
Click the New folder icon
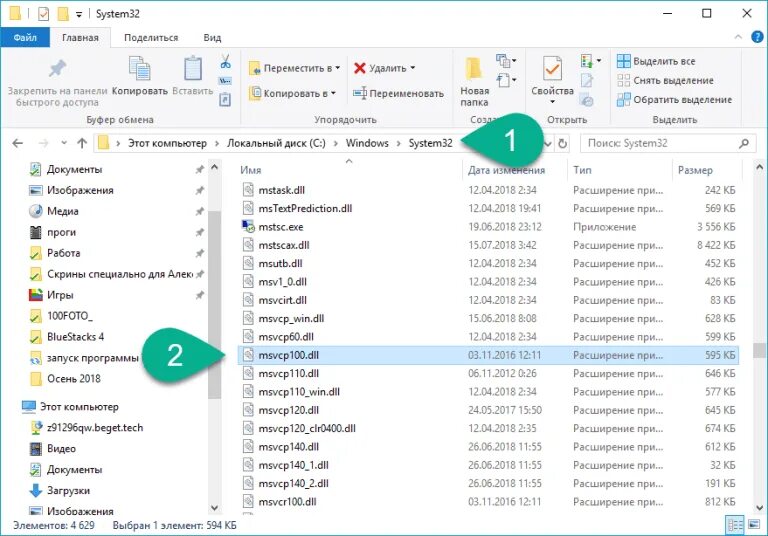coord(474,69)
